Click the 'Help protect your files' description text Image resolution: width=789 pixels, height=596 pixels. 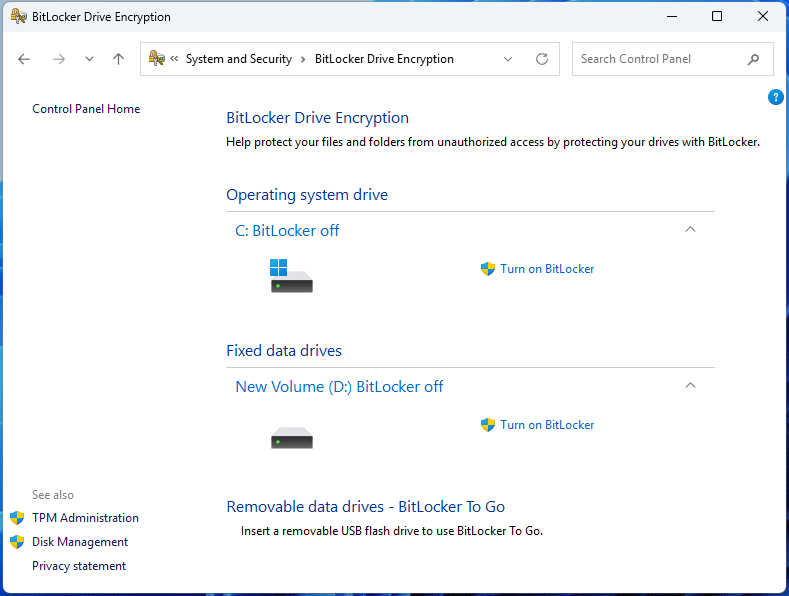click(493, 142)
